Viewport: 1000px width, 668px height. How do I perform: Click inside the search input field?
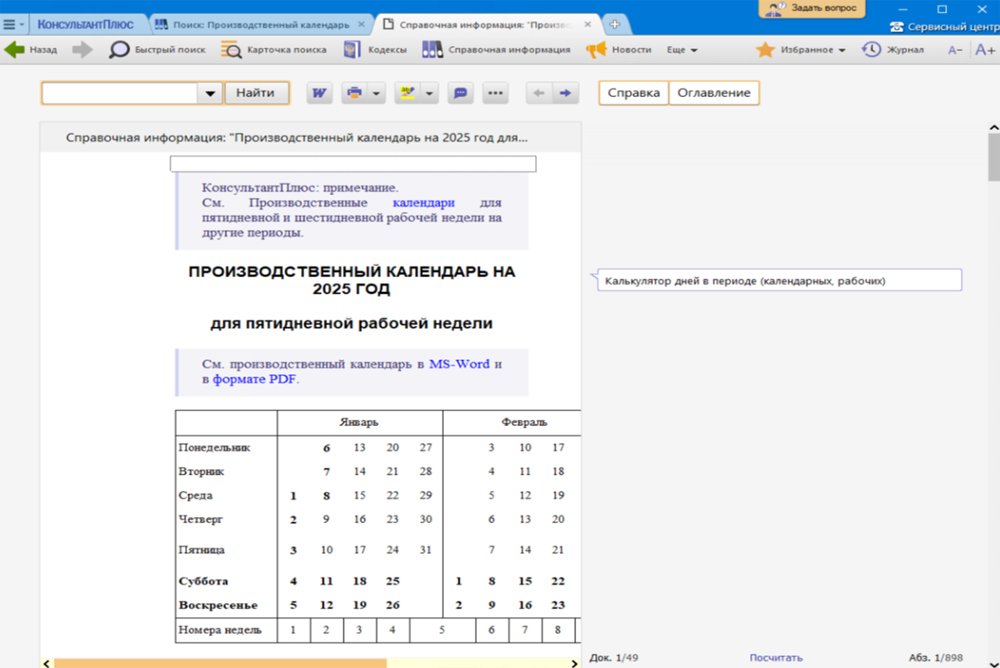click(x=120, y=92)
